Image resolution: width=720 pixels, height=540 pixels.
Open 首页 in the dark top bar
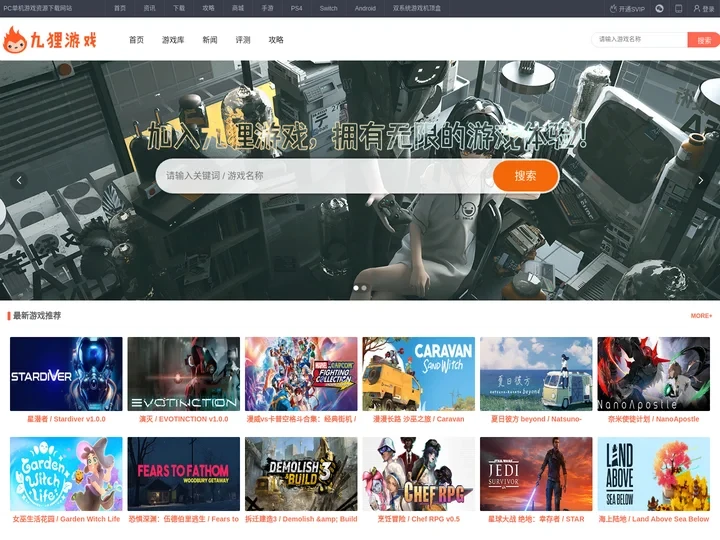pos(120,8)
